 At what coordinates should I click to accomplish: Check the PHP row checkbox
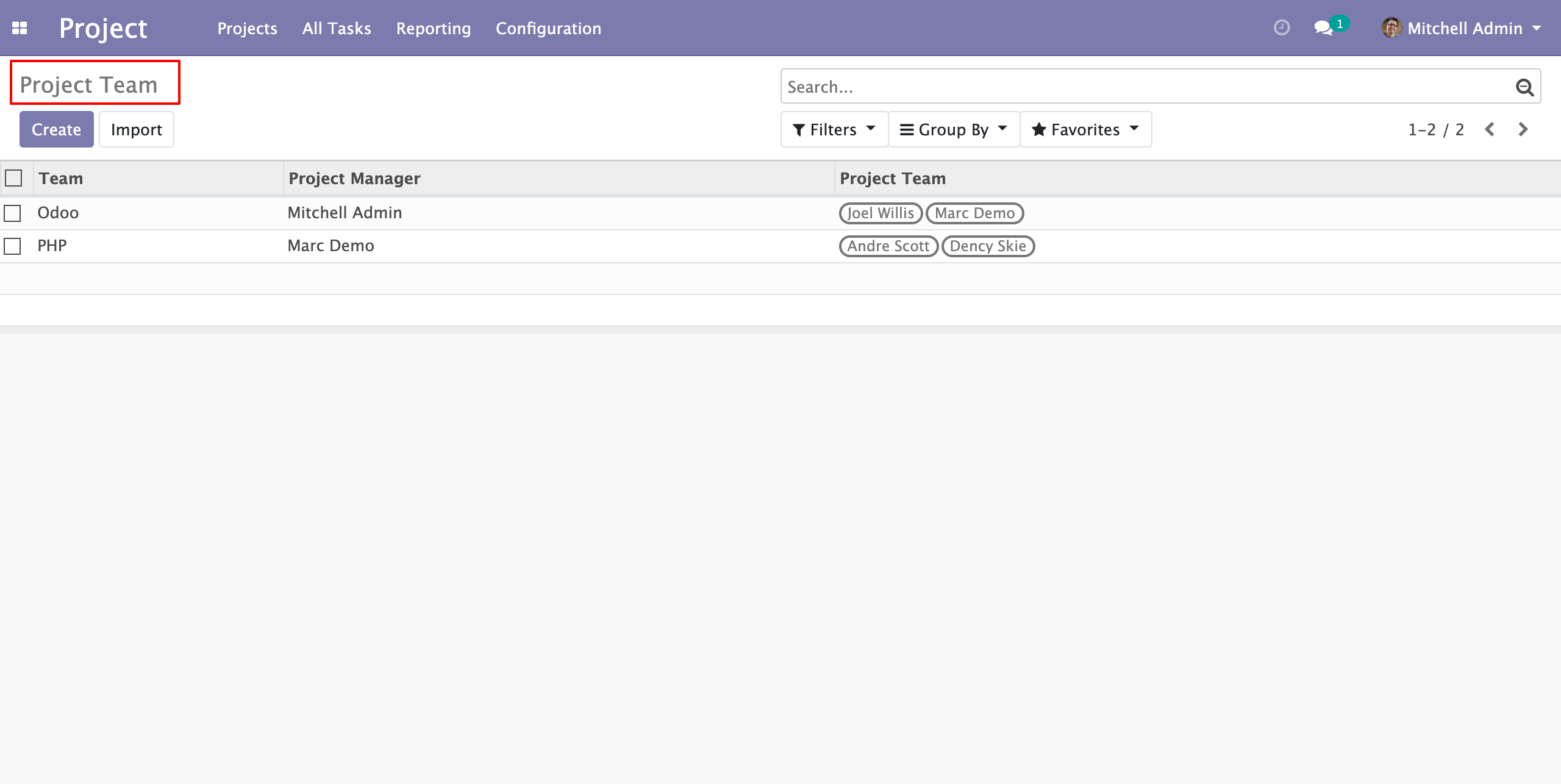pyautogui.click(x=12, y=246)
